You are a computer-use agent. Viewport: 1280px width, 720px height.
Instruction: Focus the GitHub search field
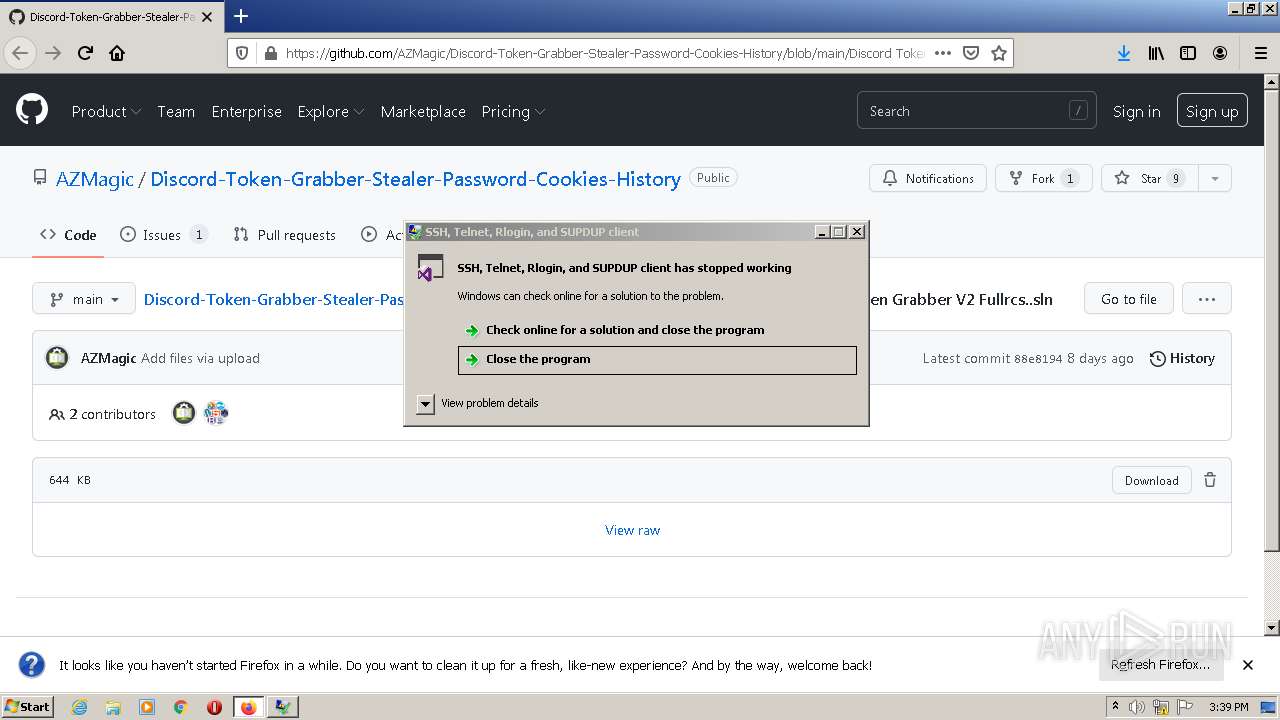click(976, 111)
